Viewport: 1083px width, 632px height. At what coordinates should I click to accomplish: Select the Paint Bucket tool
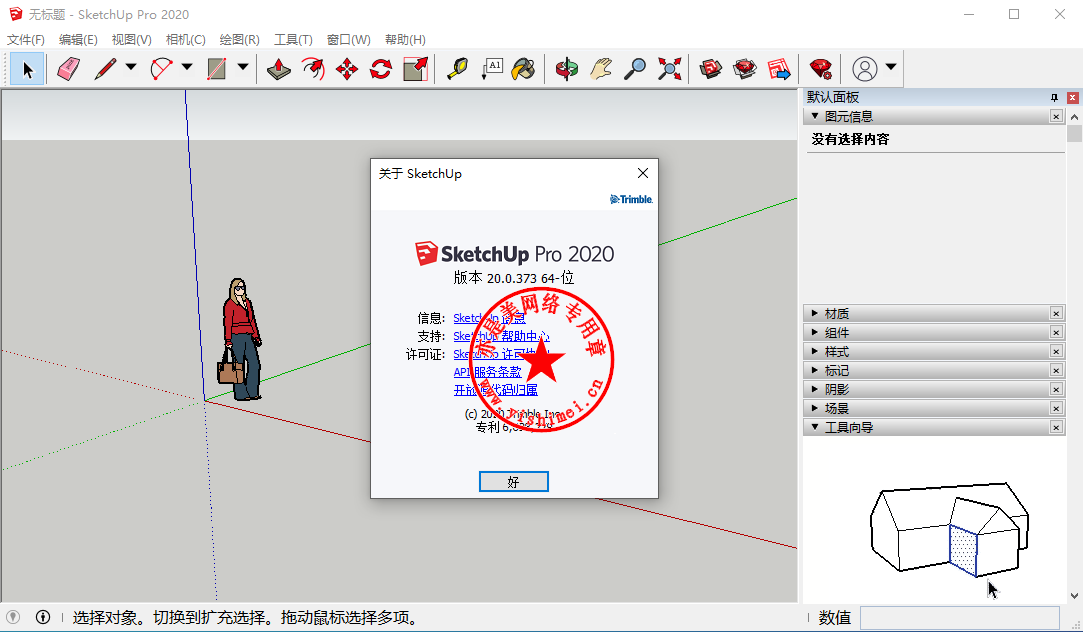tap(524, 69)
